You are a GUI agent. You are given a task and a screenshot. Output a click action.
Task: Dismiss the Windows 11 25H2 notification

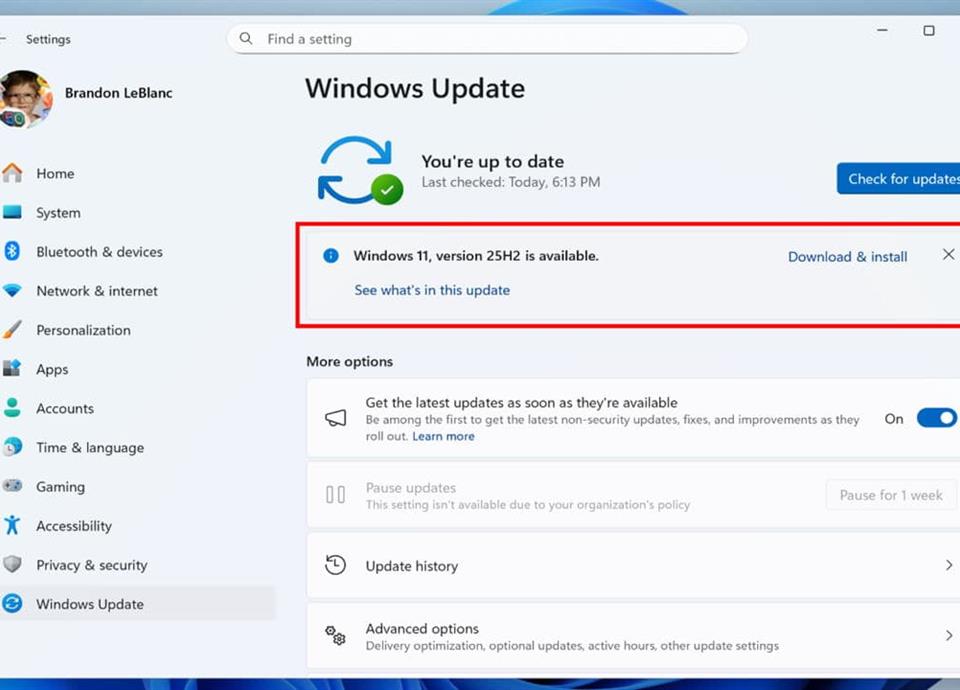[948, 255]
